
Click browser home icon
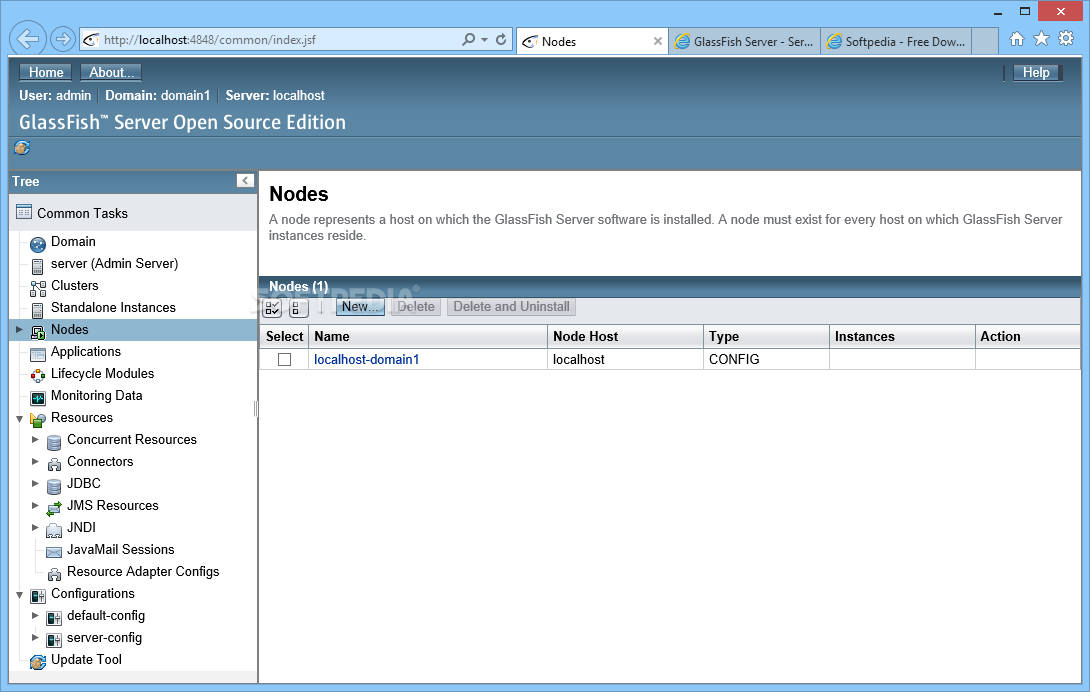(1016, 39)
